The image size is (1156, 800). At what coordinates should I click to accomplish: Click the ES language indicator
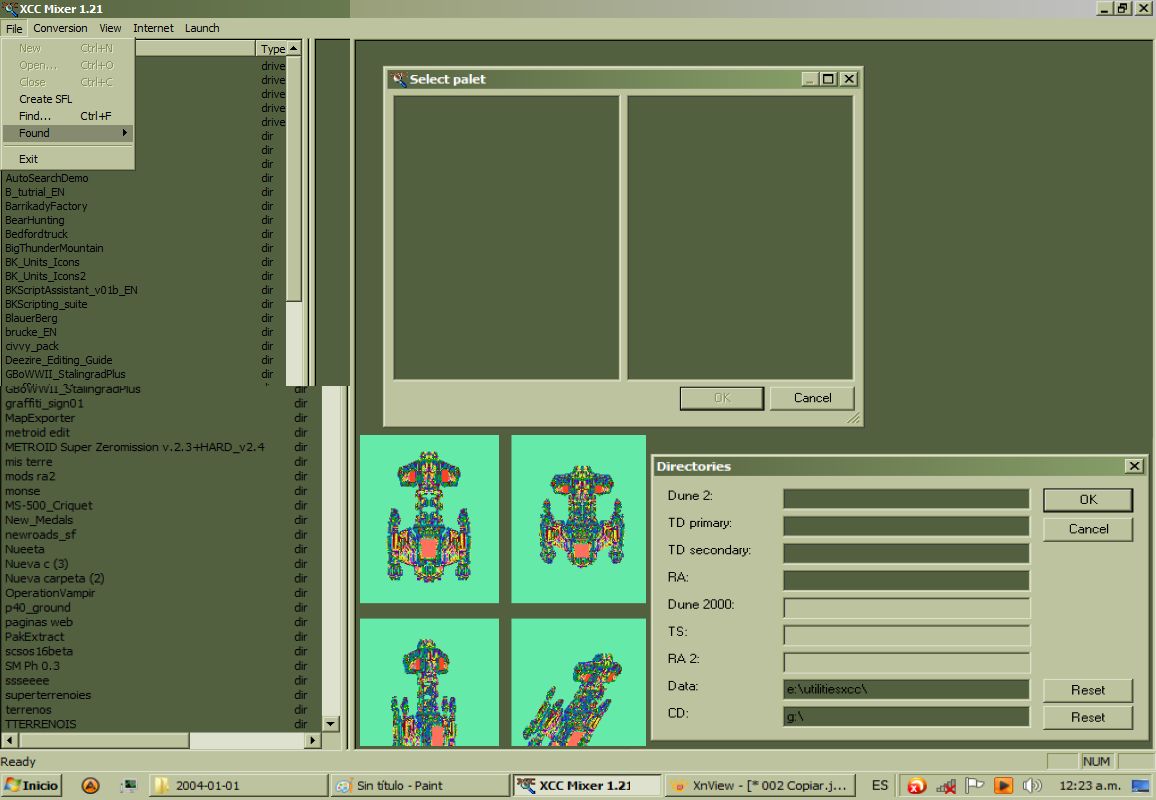[x=880, y=786]
